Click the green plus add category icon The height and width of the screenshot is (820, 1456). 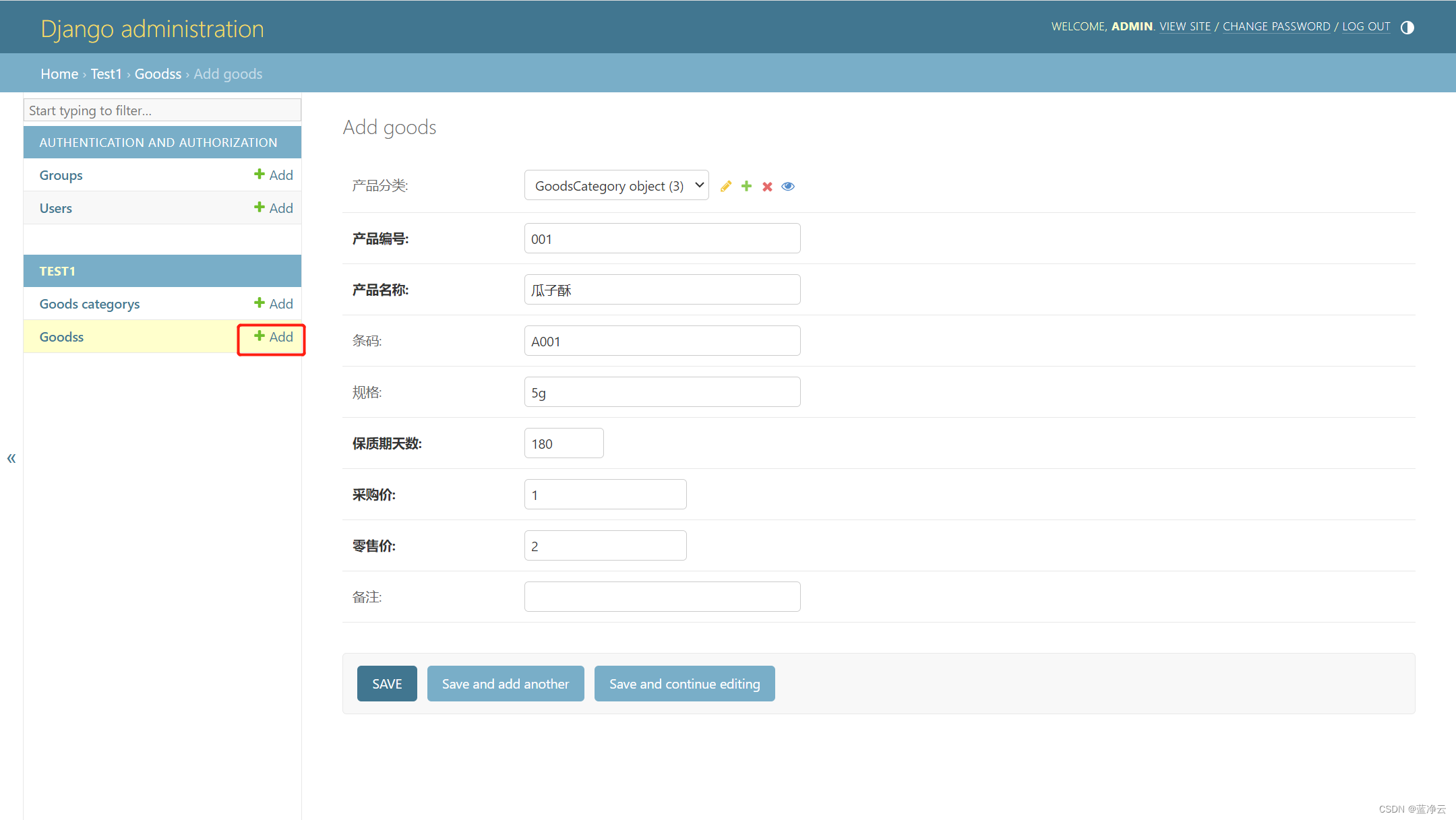[746, 186]
